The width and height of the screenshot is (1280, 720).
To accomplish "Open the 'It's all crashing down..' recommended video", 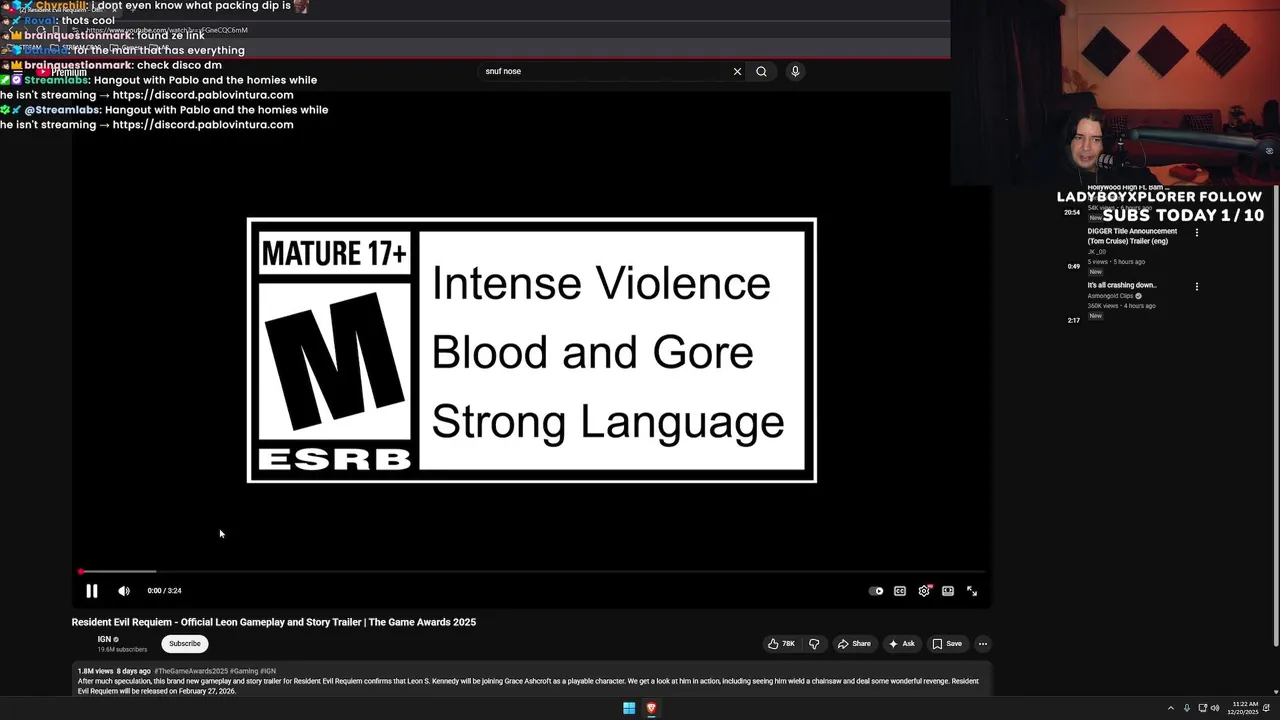I will [1122, 285].
